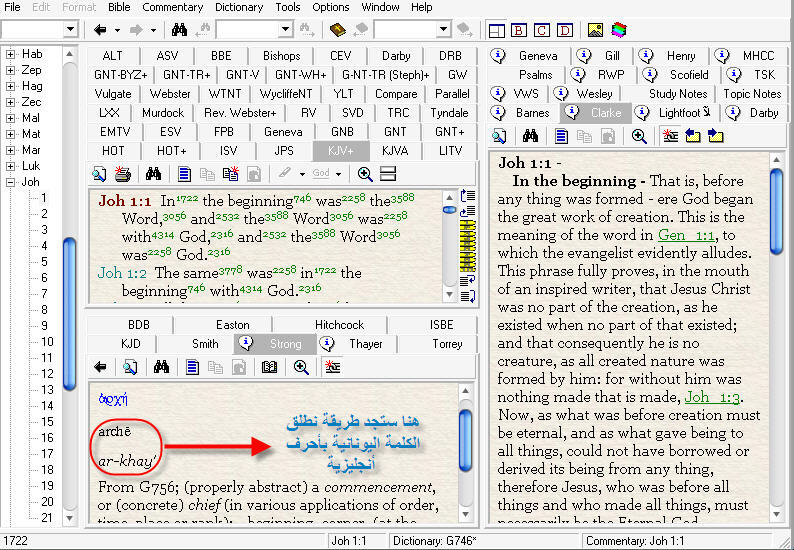Click the main toolbar binoculars search icon
Screen dimensions: 794x550
click(x=179, y=30)
